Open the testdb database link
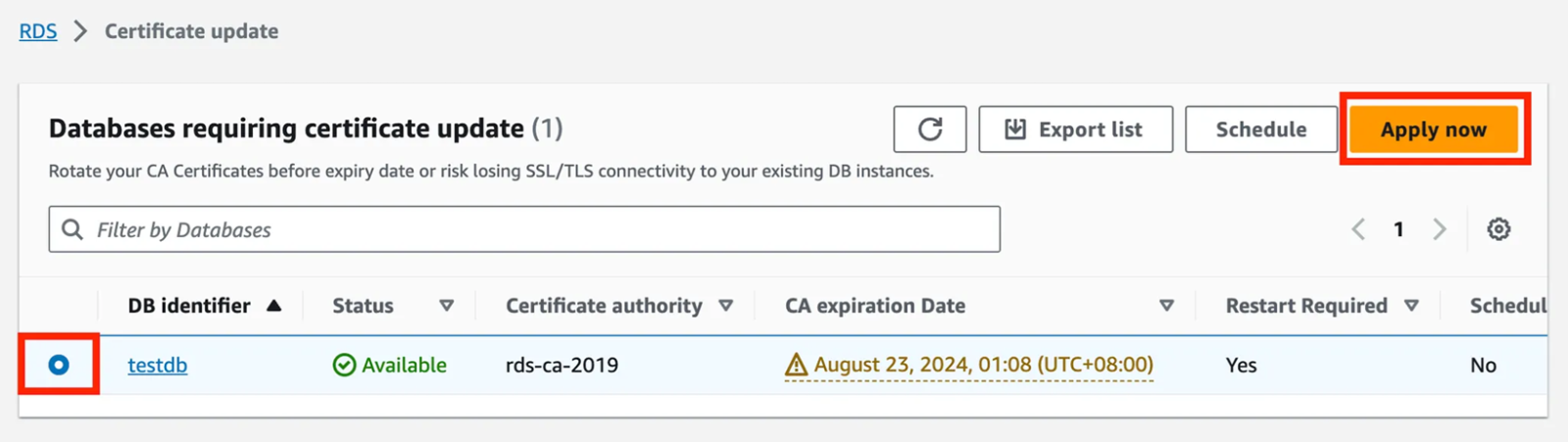 (158, 366)
